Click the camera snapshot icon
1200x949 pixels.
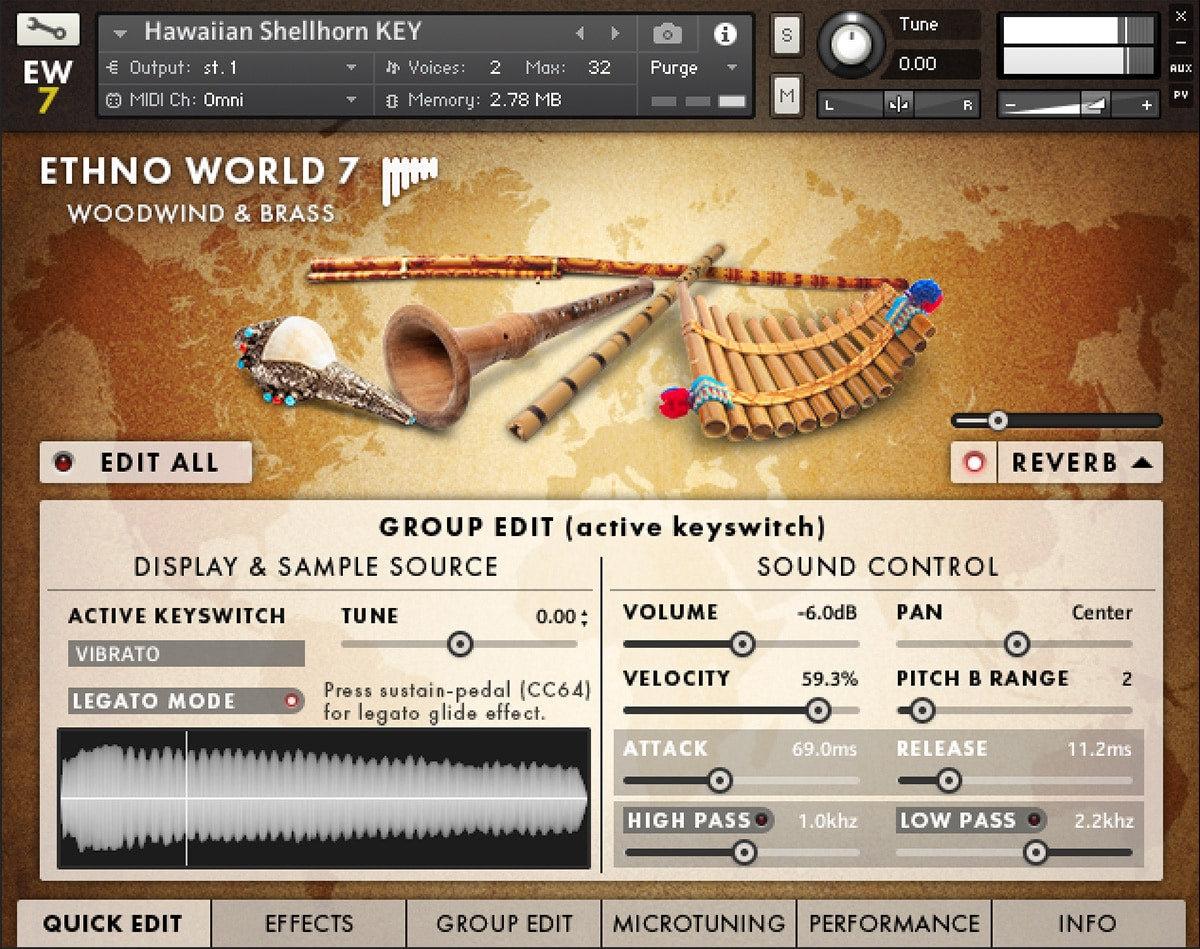point(667,34)
